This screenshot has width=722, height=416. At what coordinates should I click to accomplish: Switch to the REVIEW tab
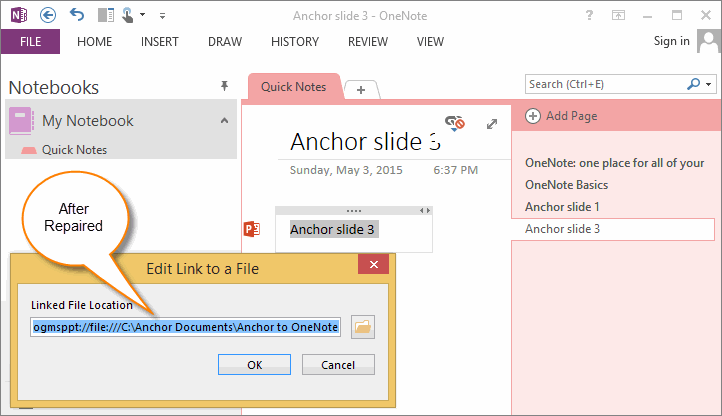tap(367, 41)
